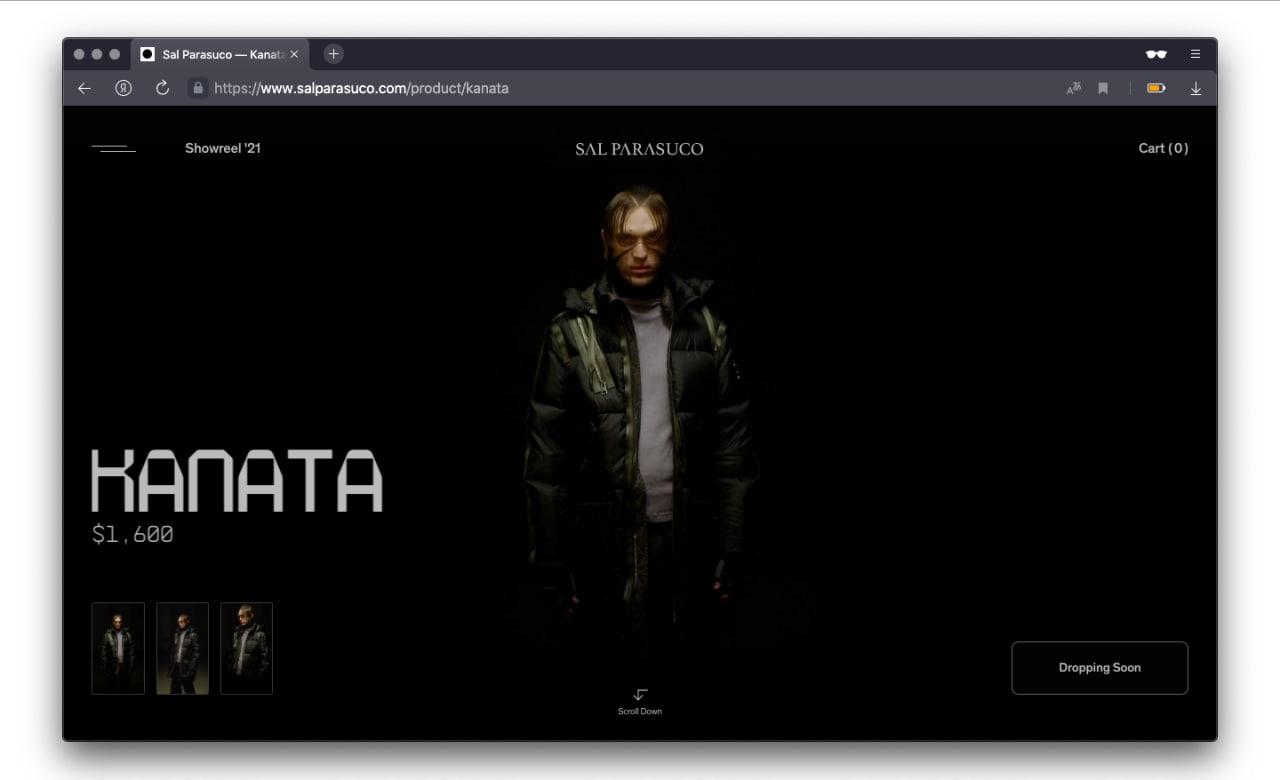Select the Sal Parasuco — Kanata tab
Image resolution: width=1280 pixels, height=780 pixels.
tap(221, 54)
